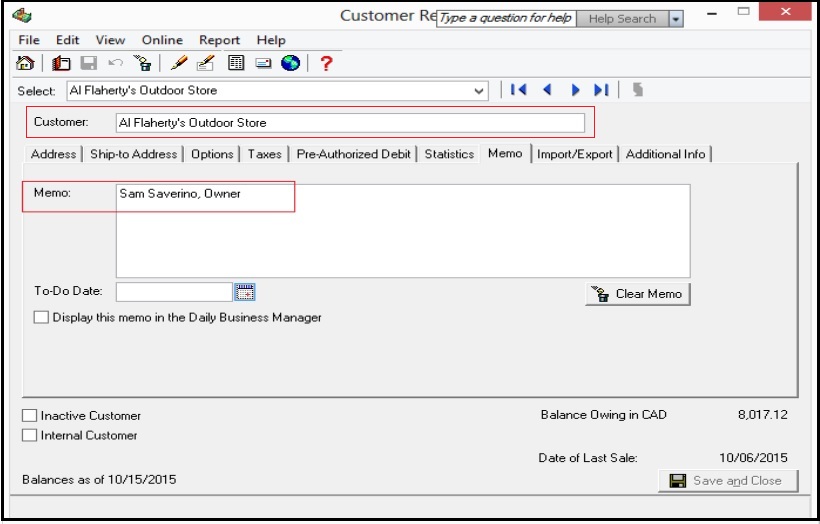Go to the previous customer record arrow
The image size is (820, 524).
547,90
